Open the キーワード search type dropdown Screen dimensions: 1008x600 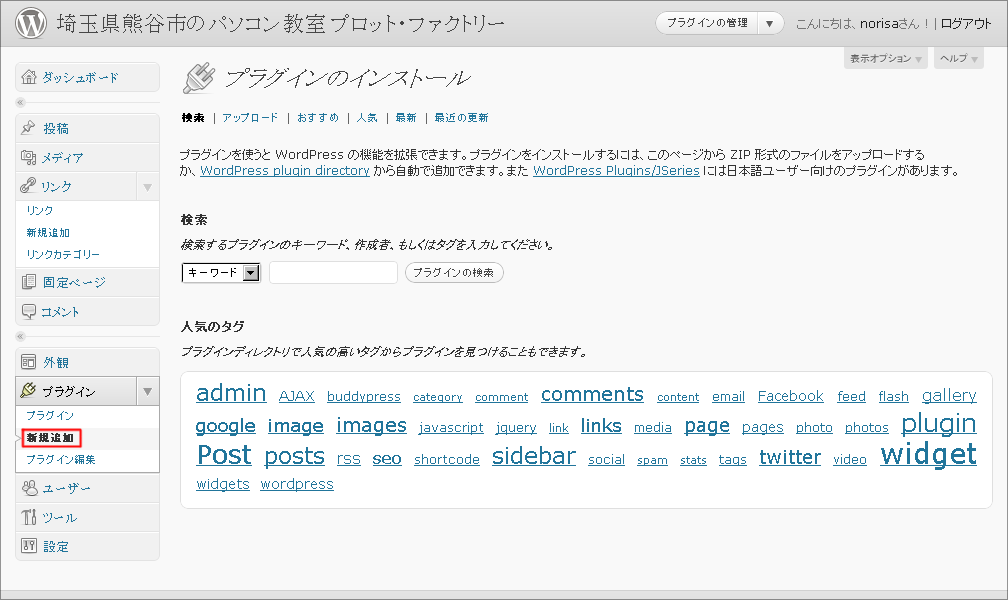[221, 273]
